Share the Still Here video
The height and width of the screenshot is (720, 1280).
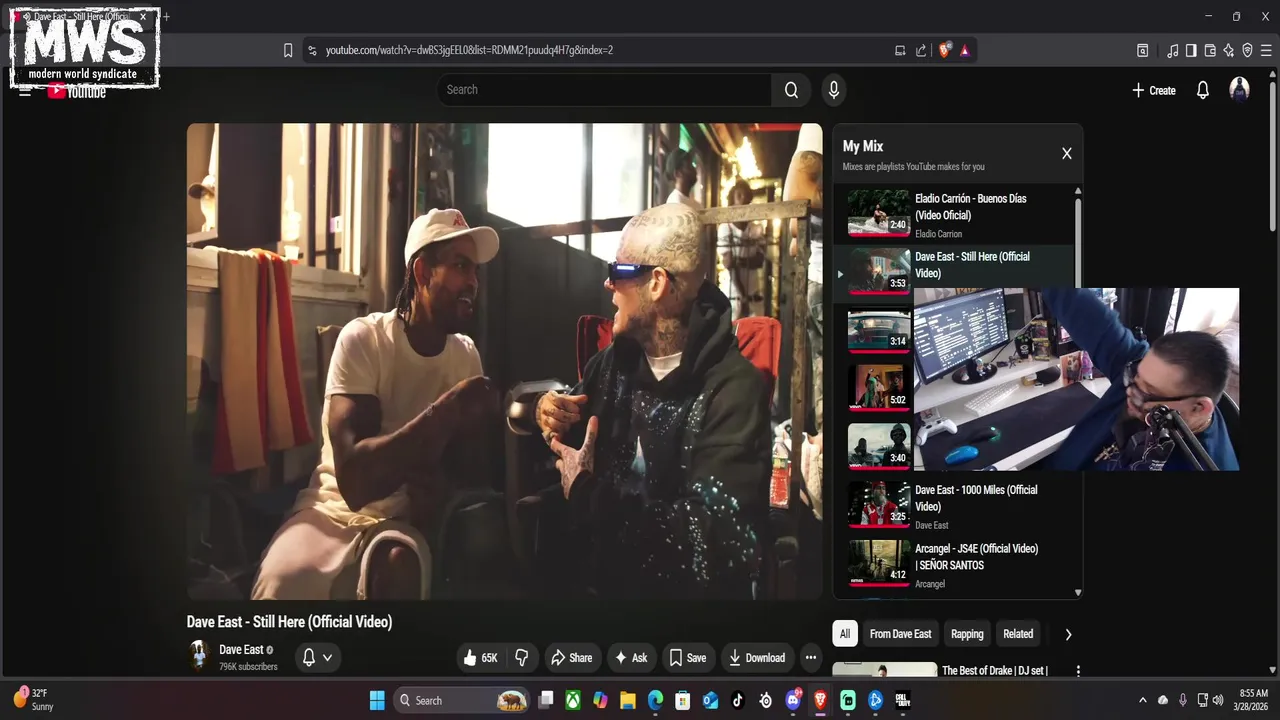[571, 658]
